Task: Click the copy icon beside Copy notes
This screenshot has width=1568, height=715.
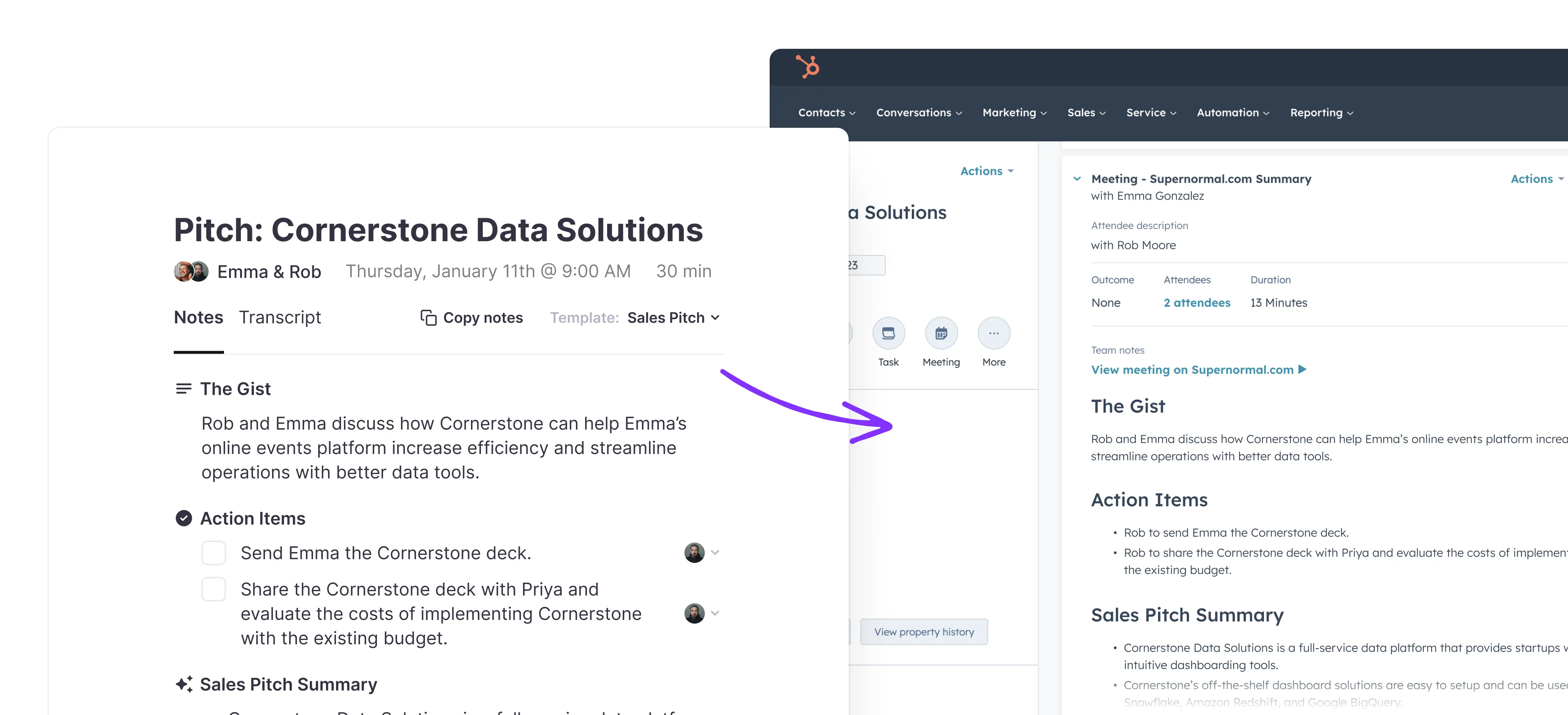Action: click(429, 318)
